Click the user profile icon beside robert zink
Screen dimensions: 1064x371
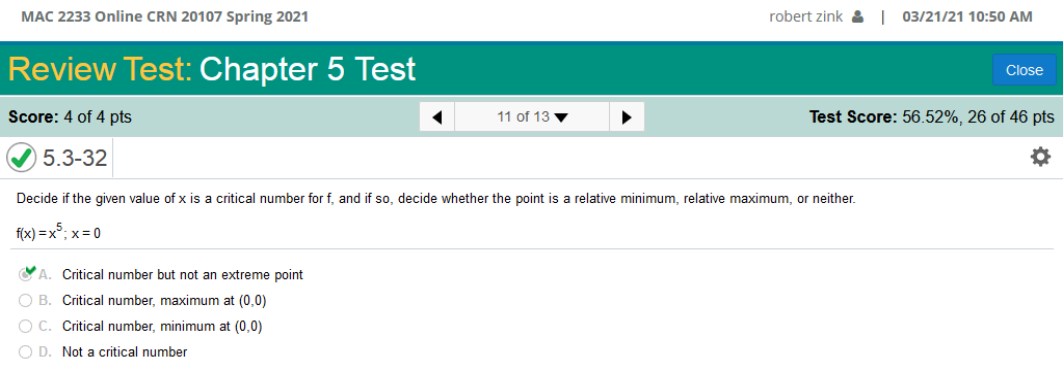click(858, 17)
